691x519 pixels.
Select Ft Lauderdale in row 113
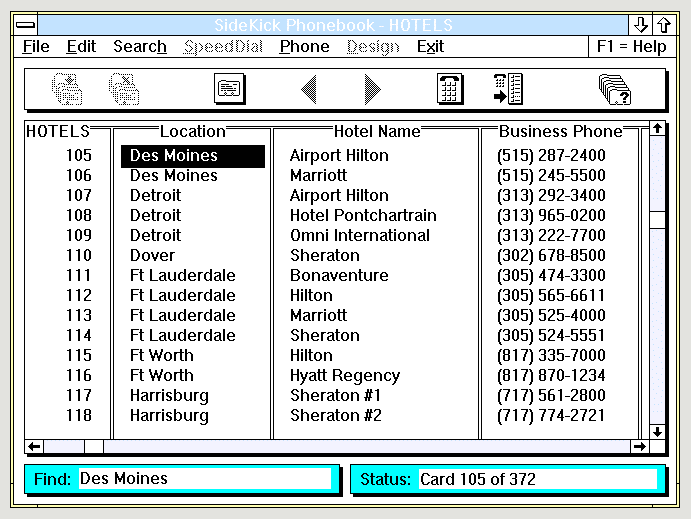coord(182,315)
